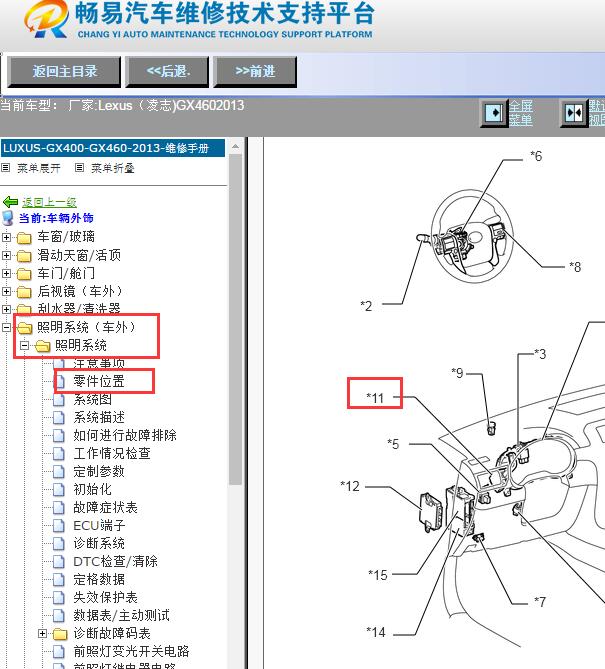
Task: Click the 定格数据 document icon
Action: pos(59,580)
